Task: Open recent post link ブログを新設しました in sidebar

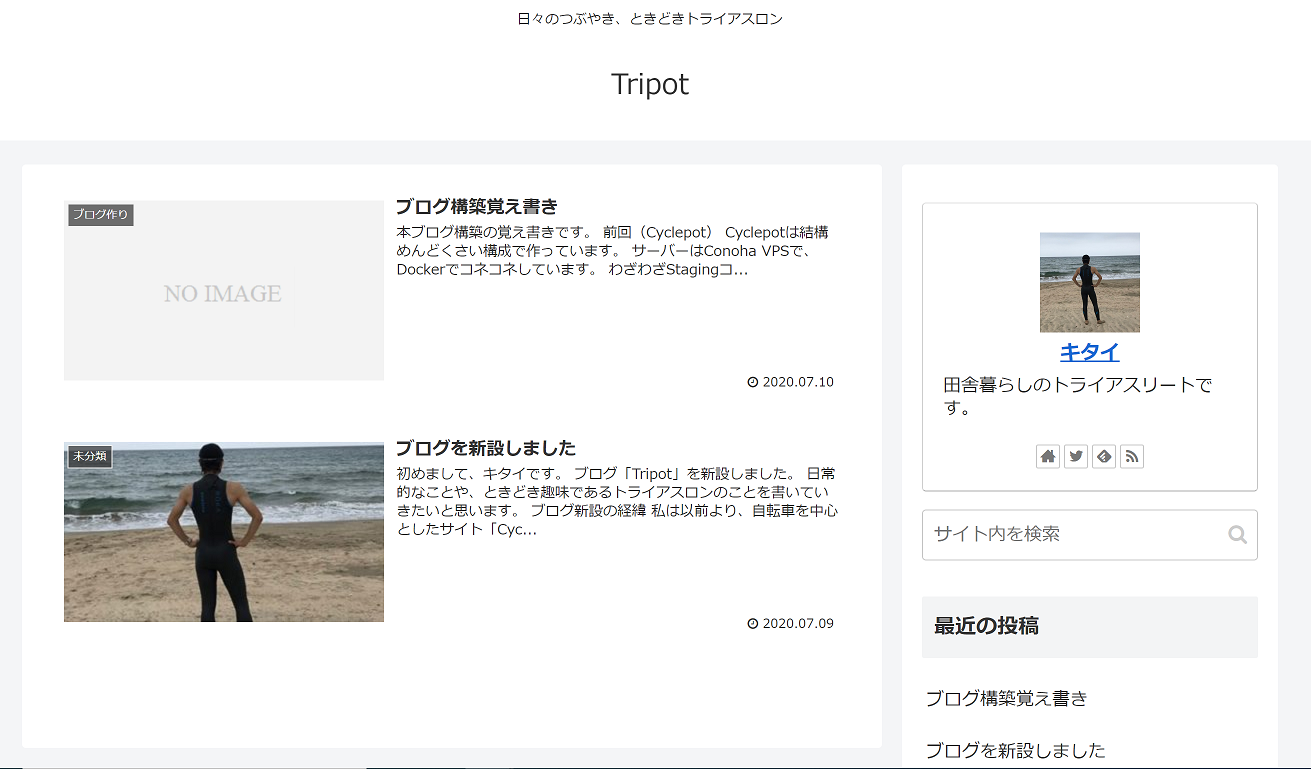Action: click(1015, 750)
